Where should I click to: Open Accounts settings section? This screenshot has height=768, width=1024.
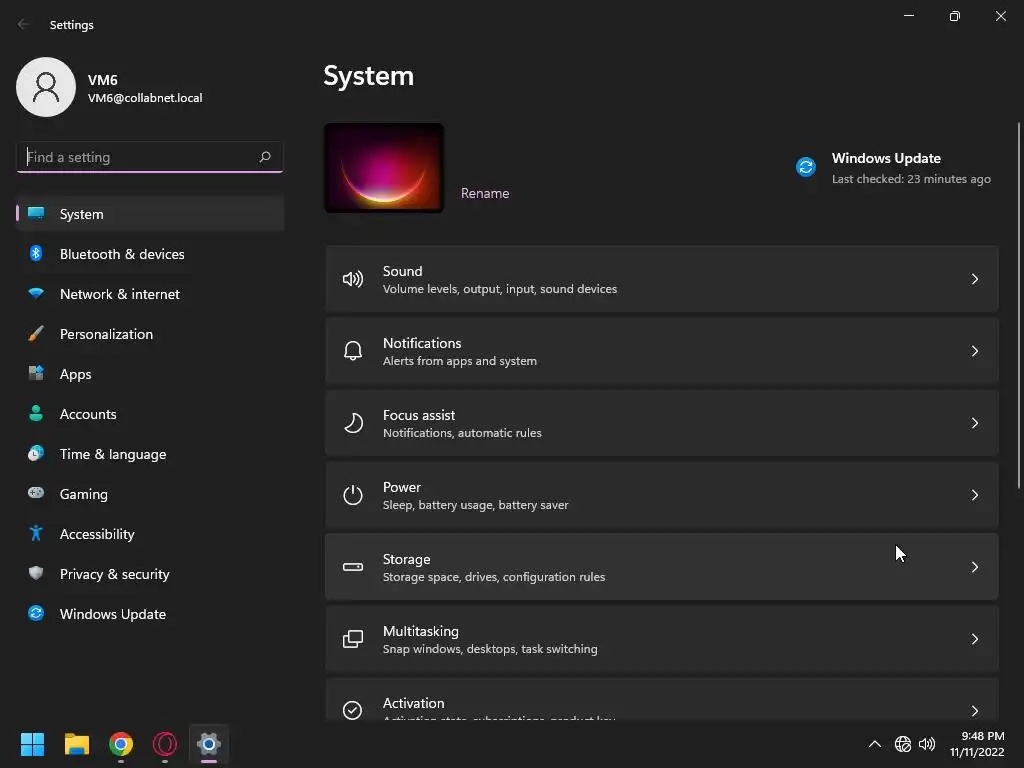tap(150, 414)
